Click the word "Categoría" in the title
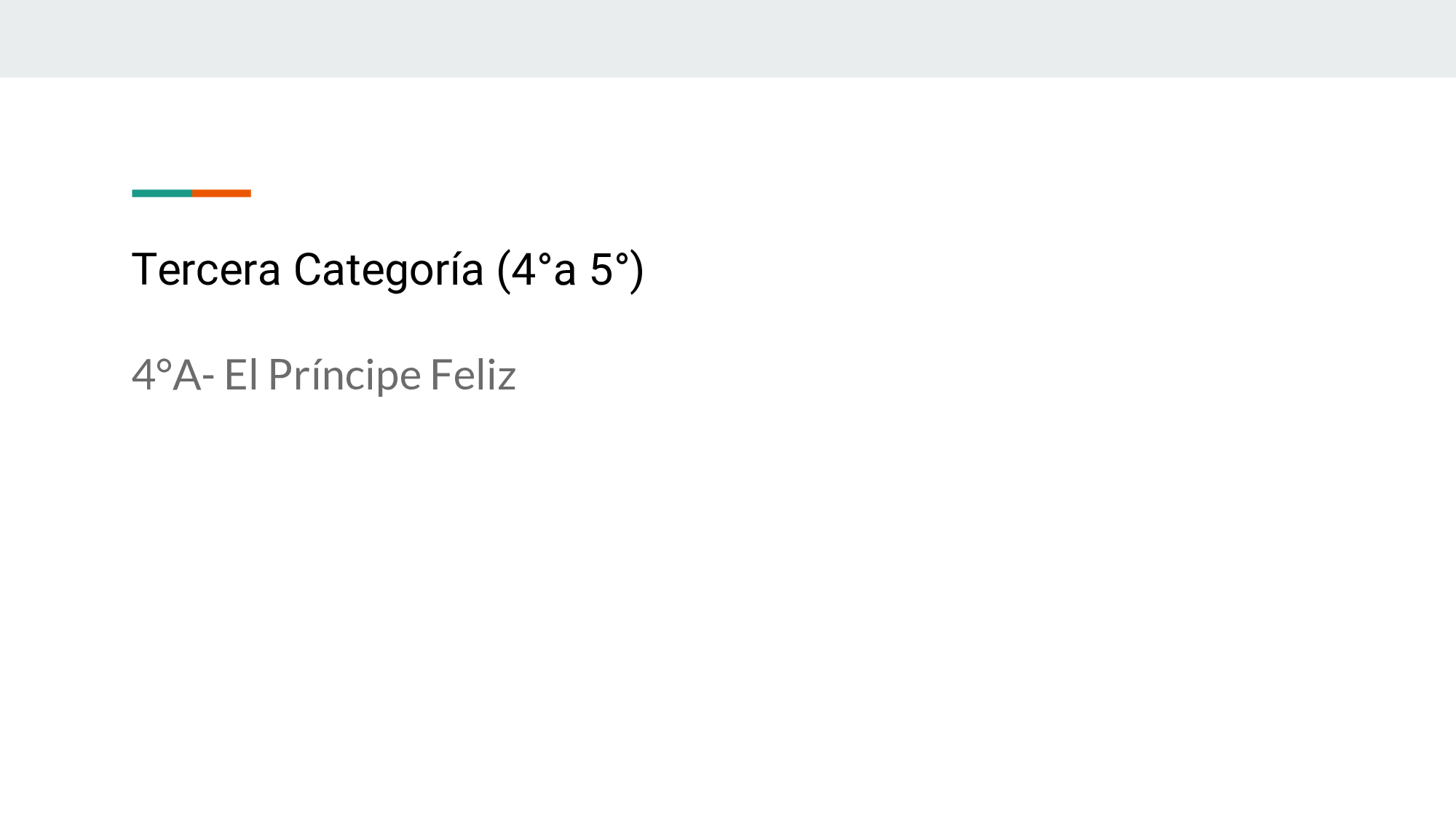The image size is (1456, 819). 389,270
